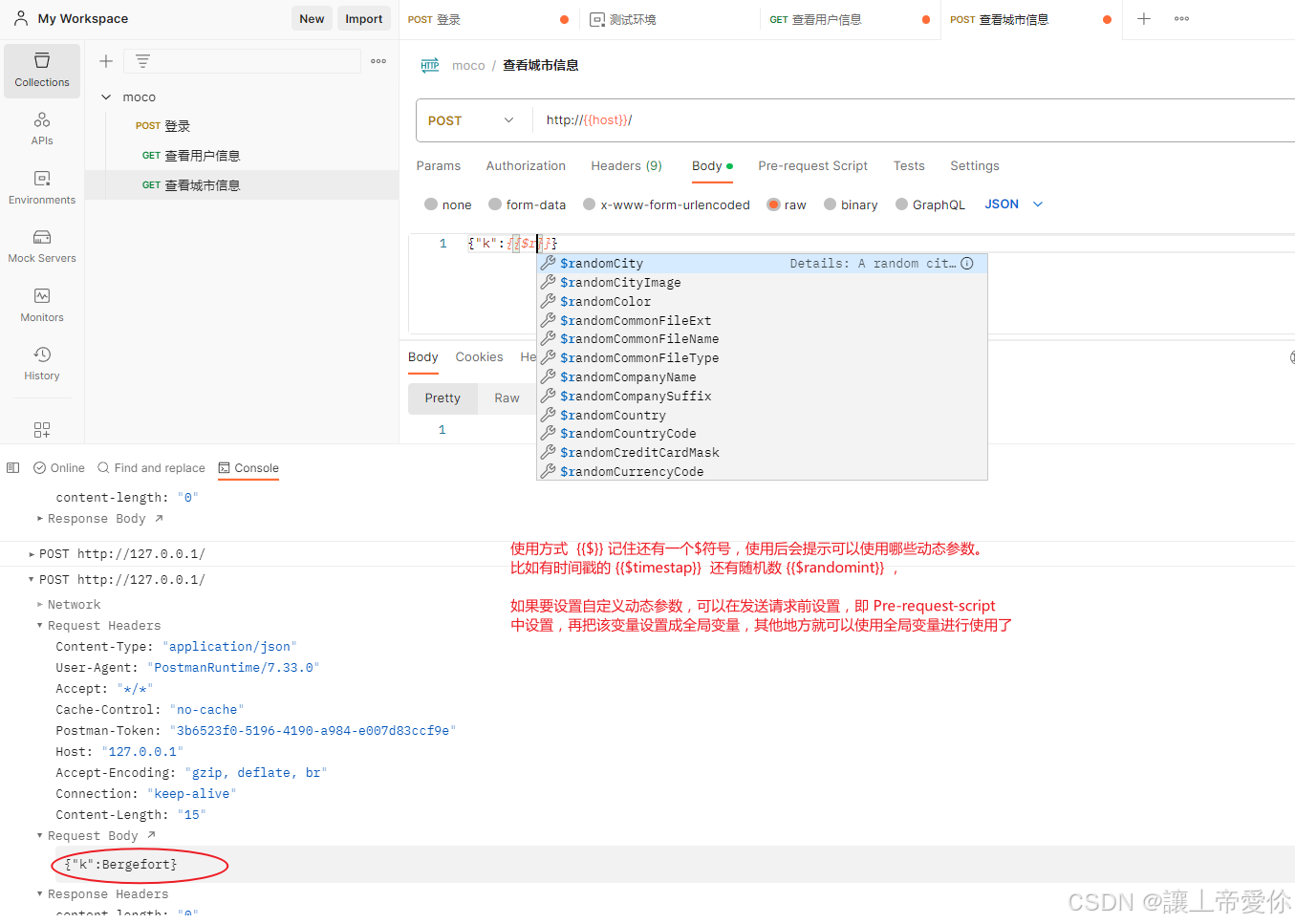Screen dimensions: 1295x924
Task: Open the Console footer tab
Action: 248,468
